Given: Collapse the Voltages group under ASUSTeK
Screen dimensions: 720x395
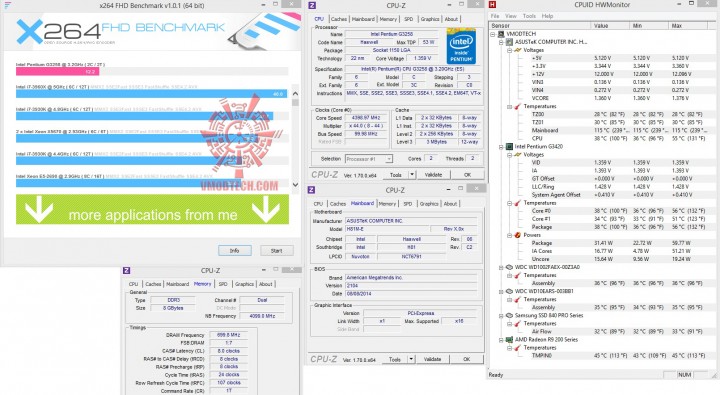Looking at the screenshot, I should (510, 50).
